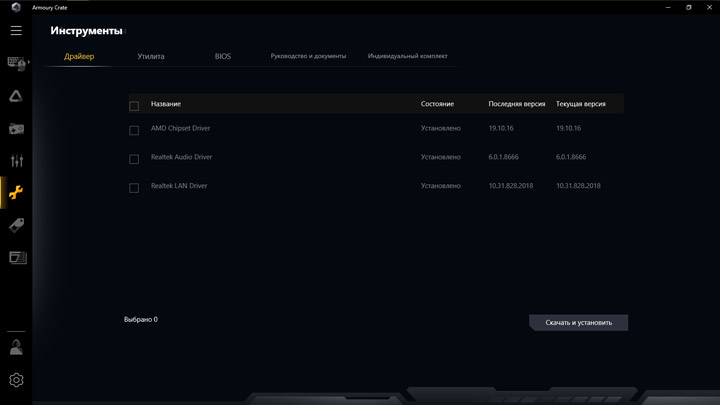720x405 pixels.
Task: Open the user account profile icon
Action: pyautogui.click(x=17, y=347)
